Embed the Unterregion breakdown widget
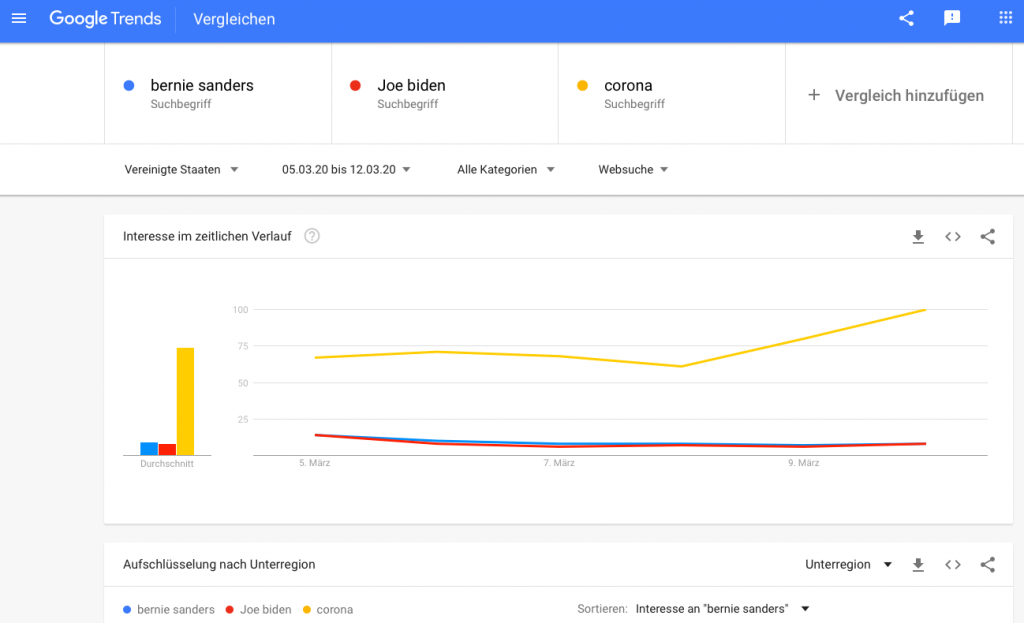This screenshot has width=1024, height=623. pos(953,565)
